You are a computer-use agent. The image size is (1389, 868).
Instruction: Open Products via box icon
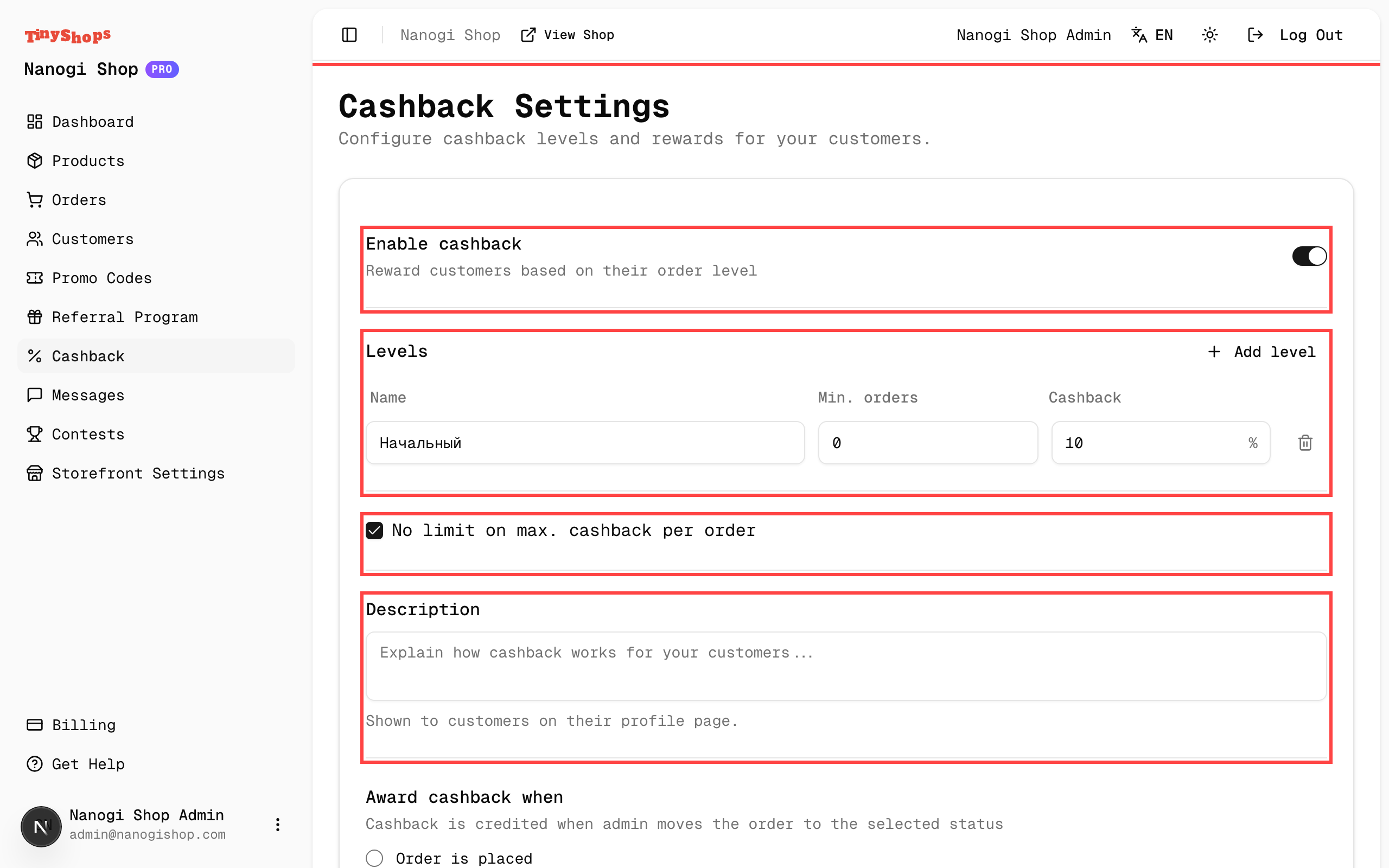tap(34, 161)
